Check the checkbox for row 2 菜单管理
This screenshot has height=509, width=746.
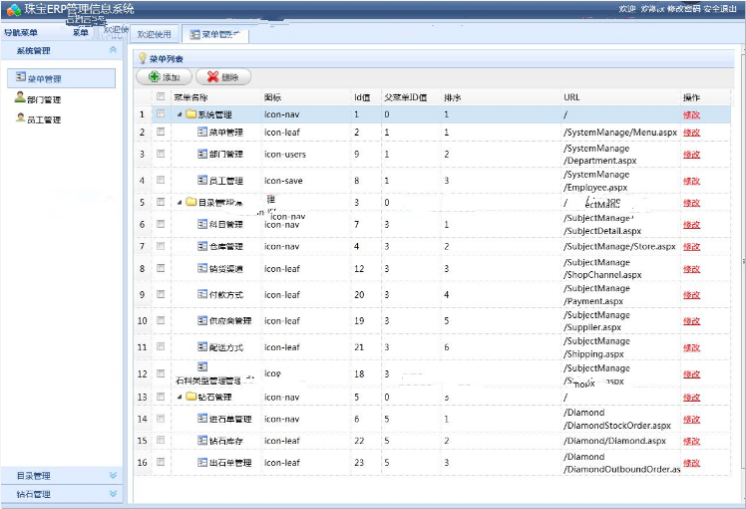pos(160,132)
